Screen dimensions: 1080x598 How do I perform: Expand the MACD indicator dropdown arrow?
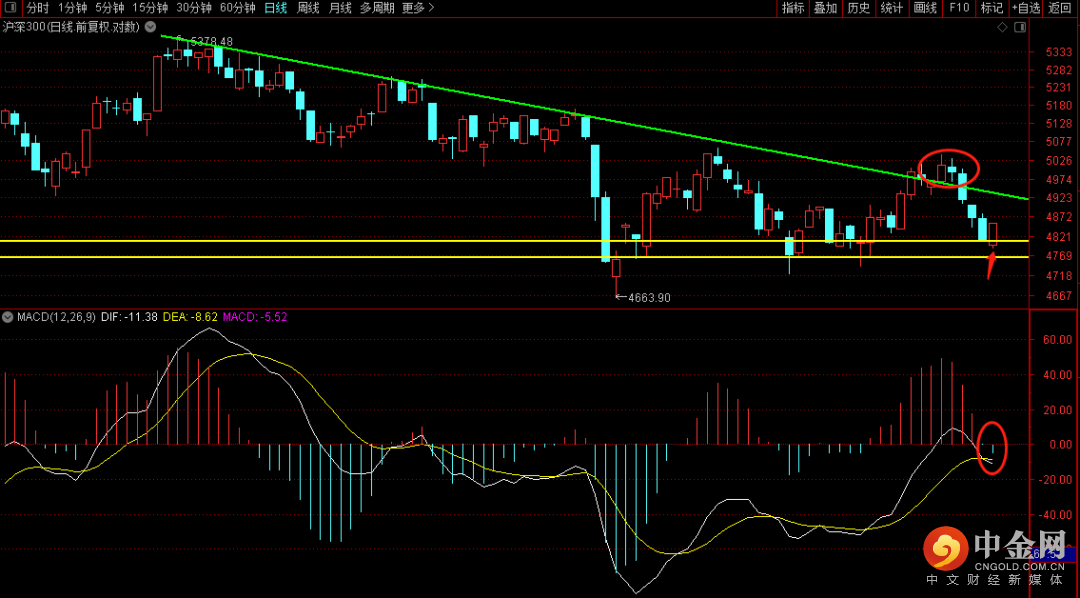(9, 317)
